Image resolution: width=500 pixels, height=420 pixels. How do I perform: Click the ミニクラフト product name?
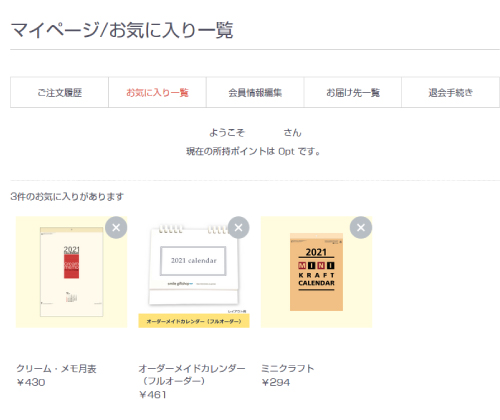[287, 369]
